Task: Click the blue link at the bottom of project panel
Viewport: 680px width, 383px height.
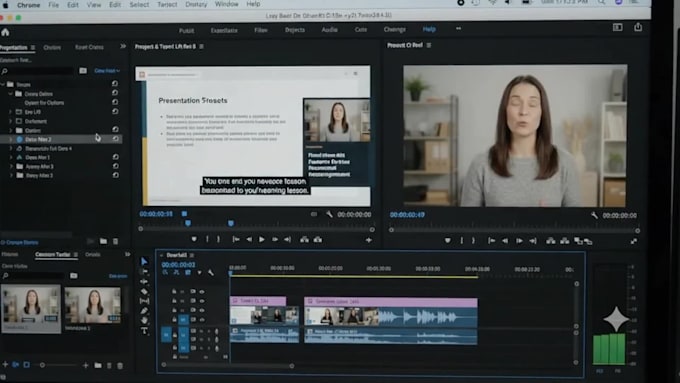Action: click(x=20, y=242)
